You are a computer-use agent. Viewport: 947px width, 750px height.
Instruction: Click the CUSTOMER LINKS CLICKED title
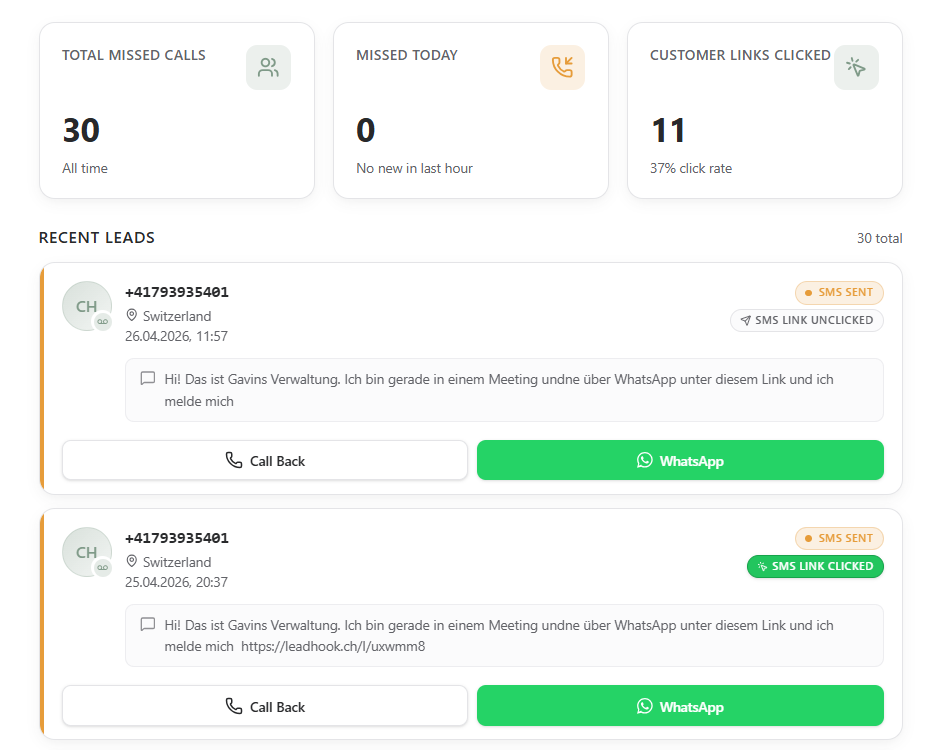[x=740, y=55]
